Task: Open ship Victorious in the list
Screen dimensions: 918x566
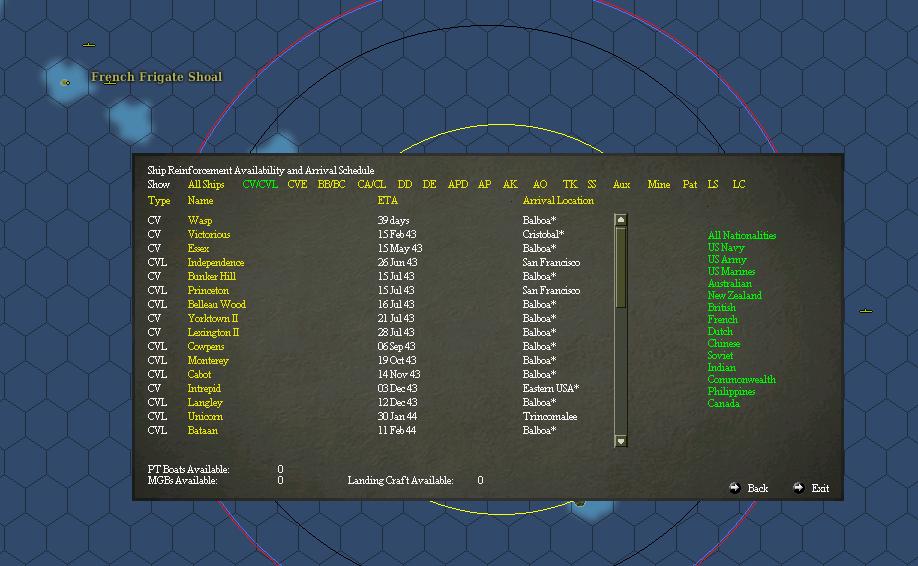Action: (209, 235)
